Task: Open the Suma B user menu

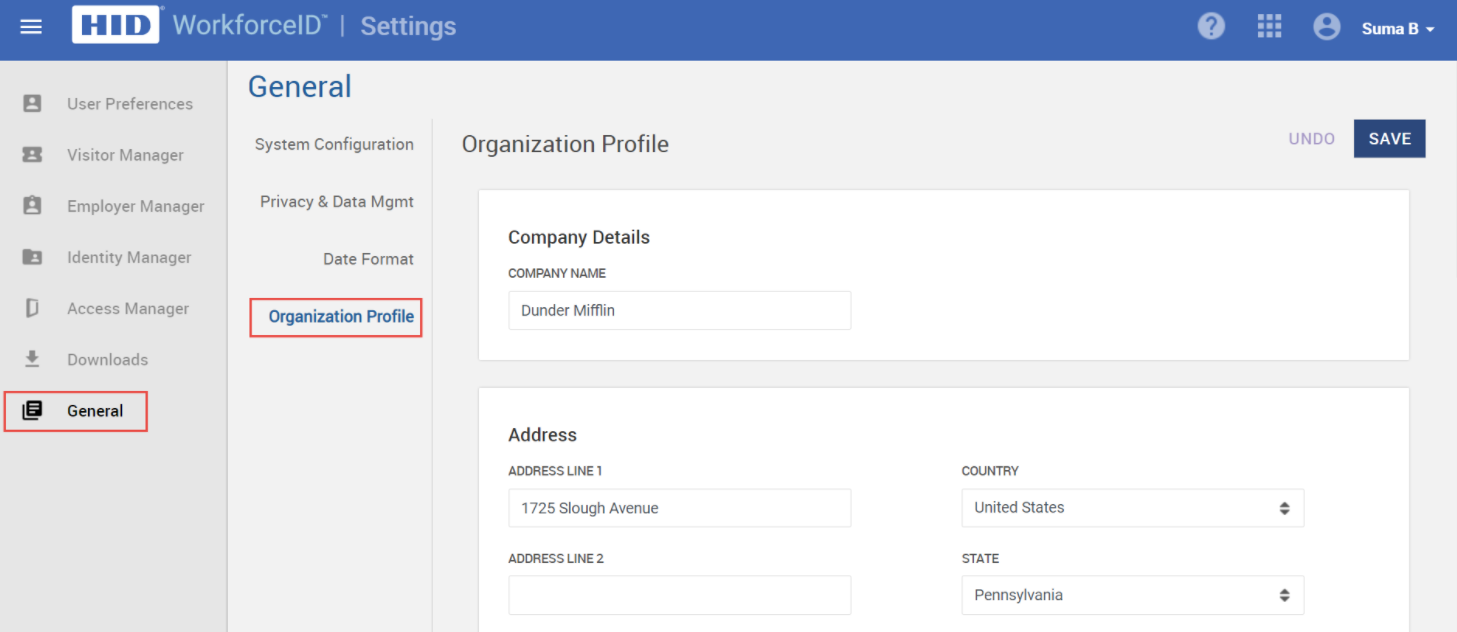Action: (x=1397, y=29)
